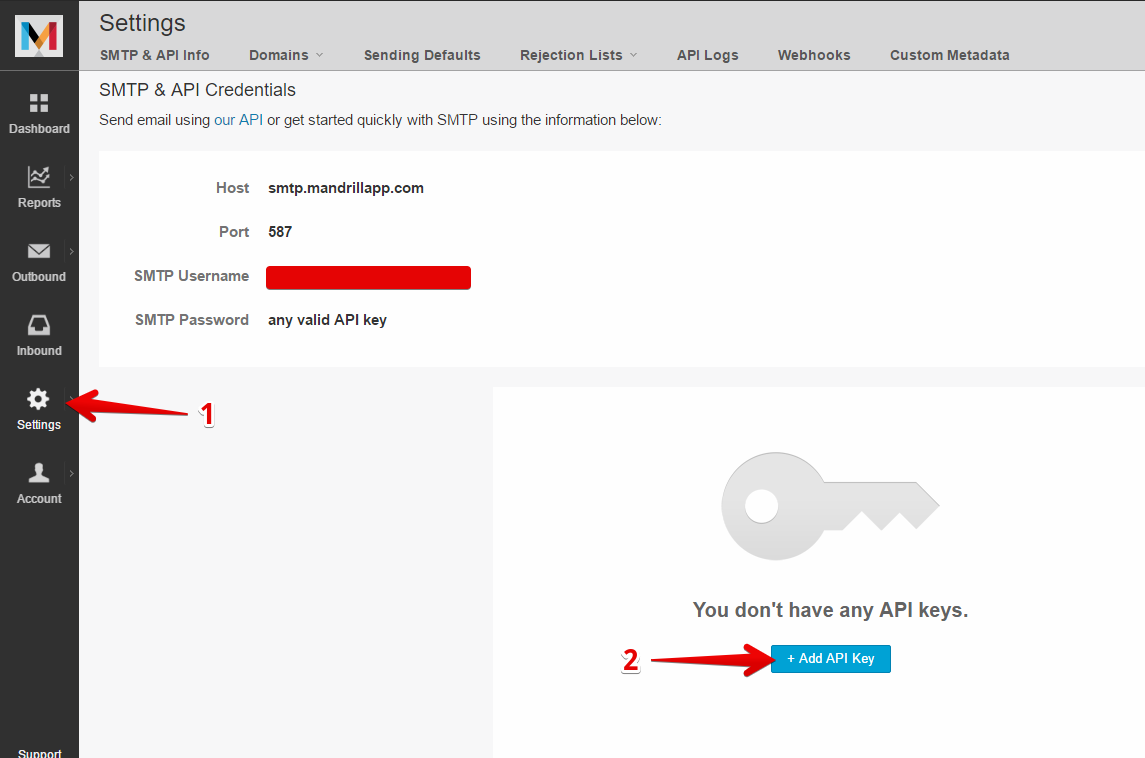Switch to SMTP & API Info tab
The image size is (1145, 758).
pos(155,55)
